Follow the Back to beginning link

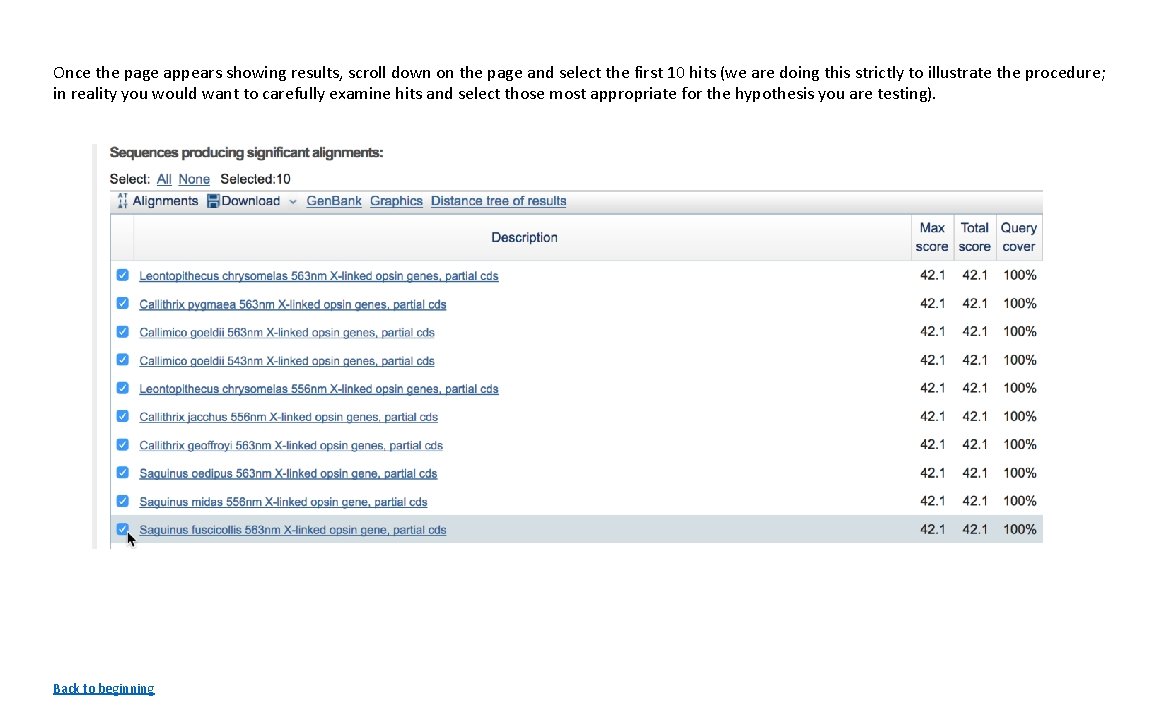pos(103,688)
